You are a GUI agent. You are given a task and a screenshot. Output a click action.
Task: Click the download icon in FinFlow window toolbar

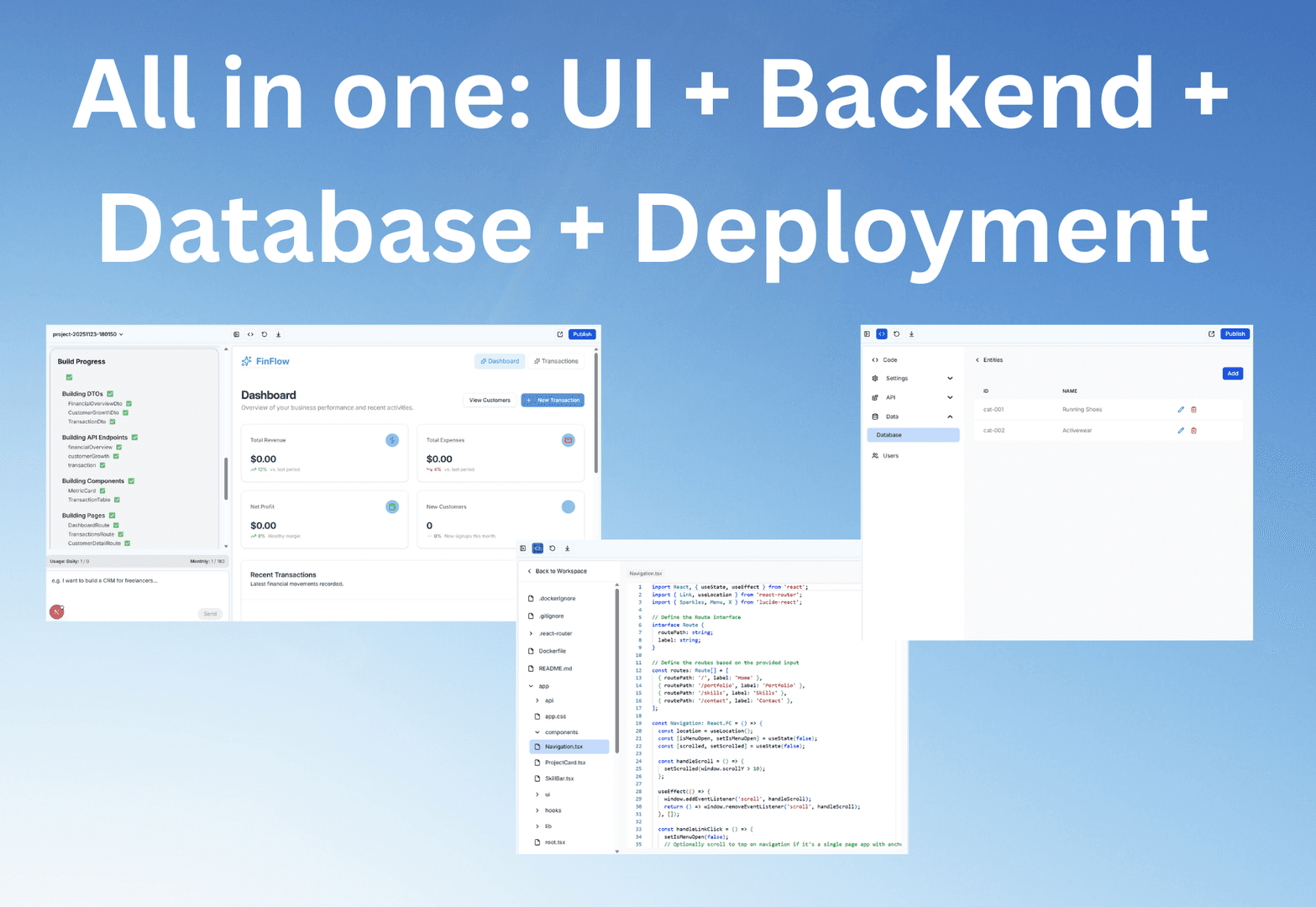click(x=279, y=334)
